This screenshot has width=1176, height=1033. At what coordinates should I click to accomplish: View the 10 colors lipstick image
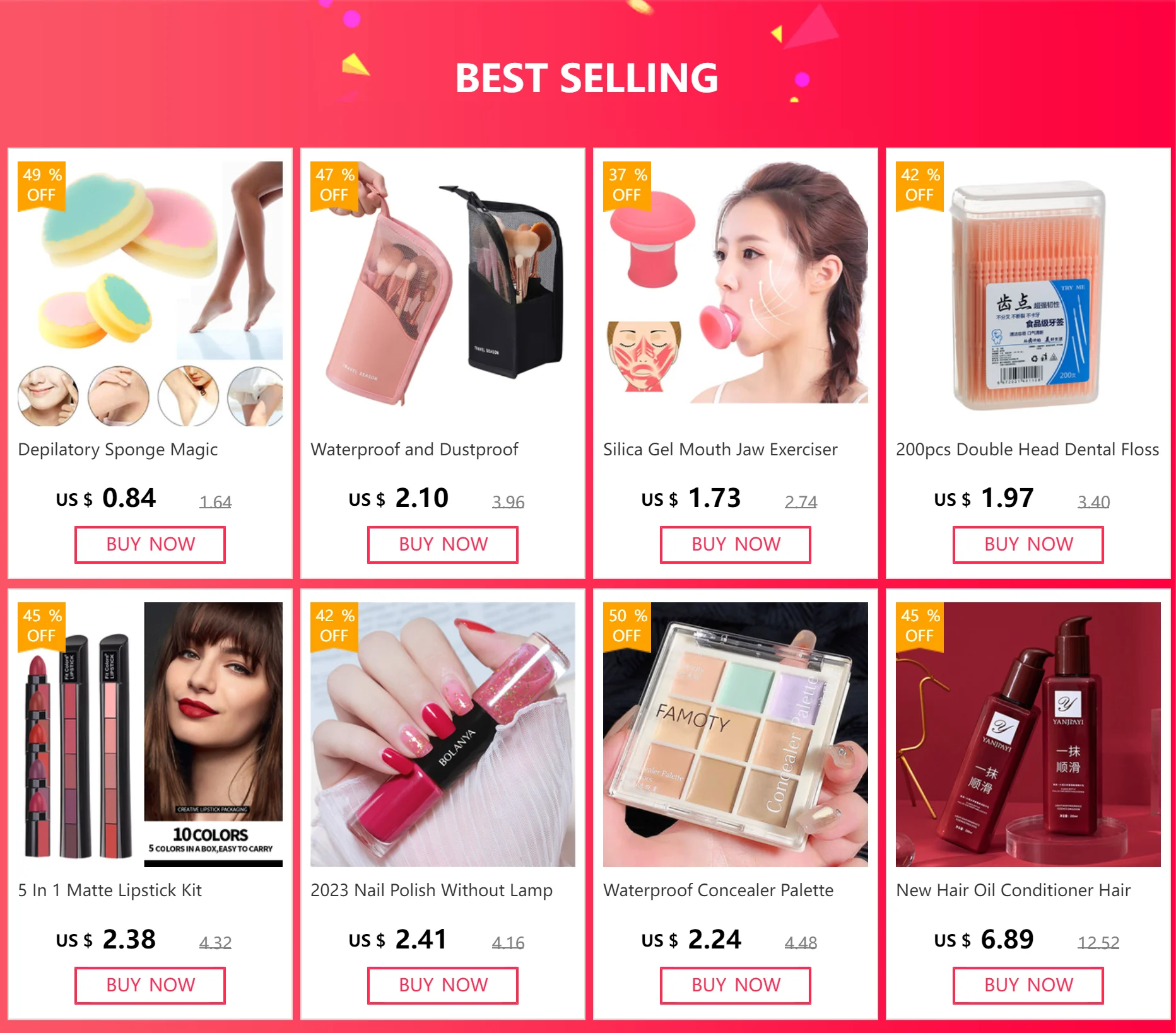click(150, 735)
